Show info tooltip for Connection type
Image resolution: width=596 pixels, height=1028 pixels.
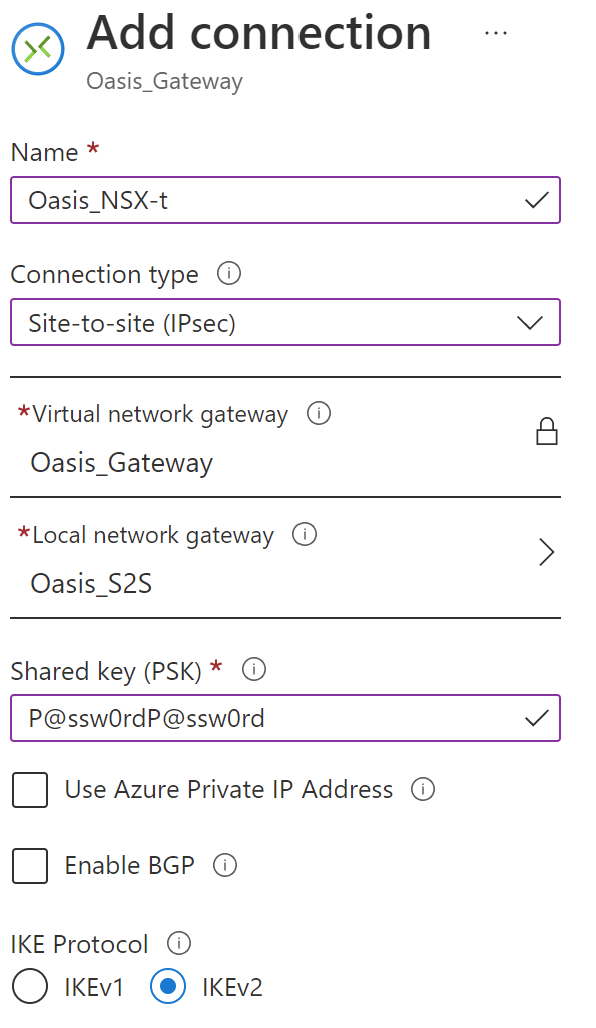click(229, 273)
